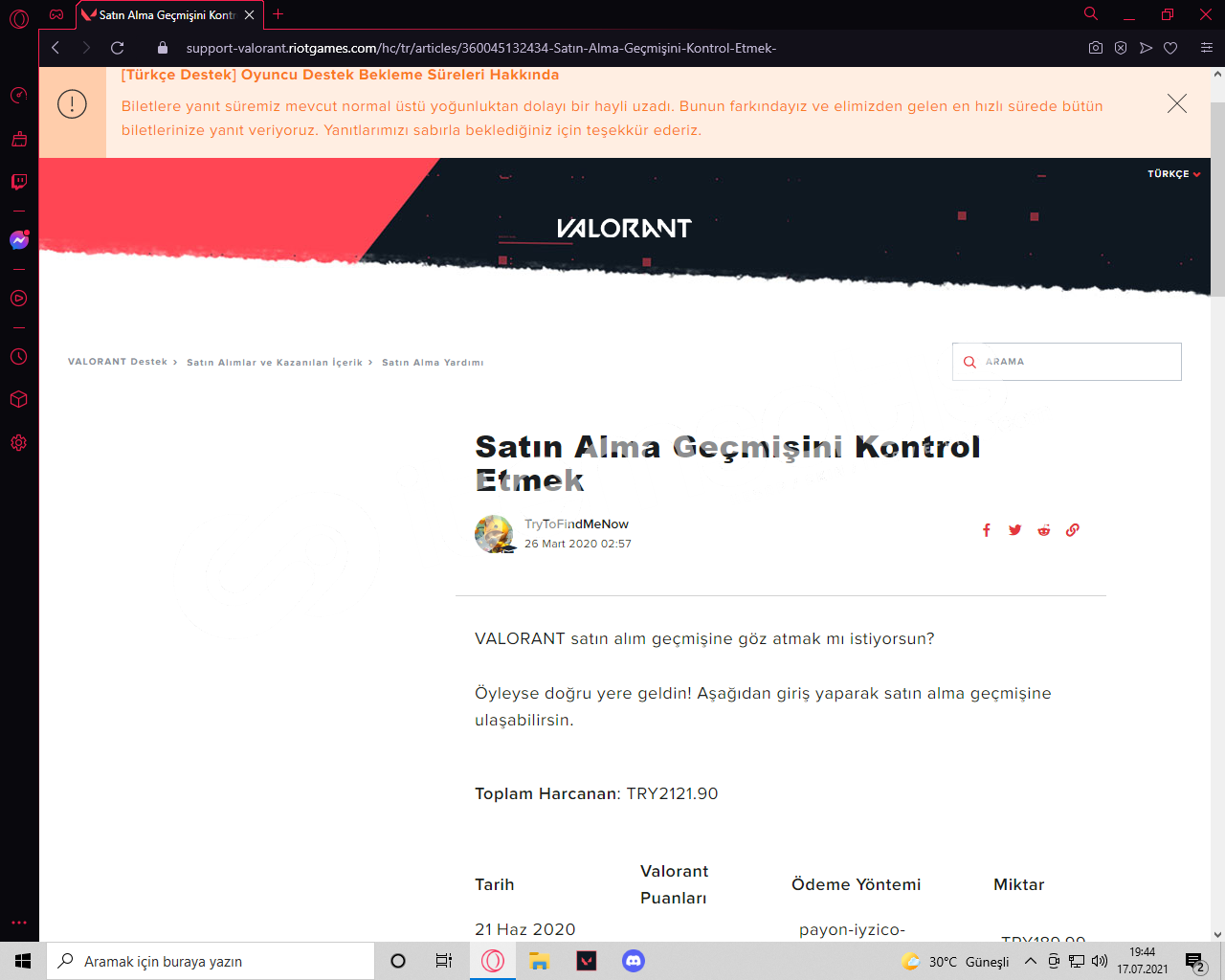Open the TÜRKÇE language dropdown

pyautogui.click(x=1174, y=174)
